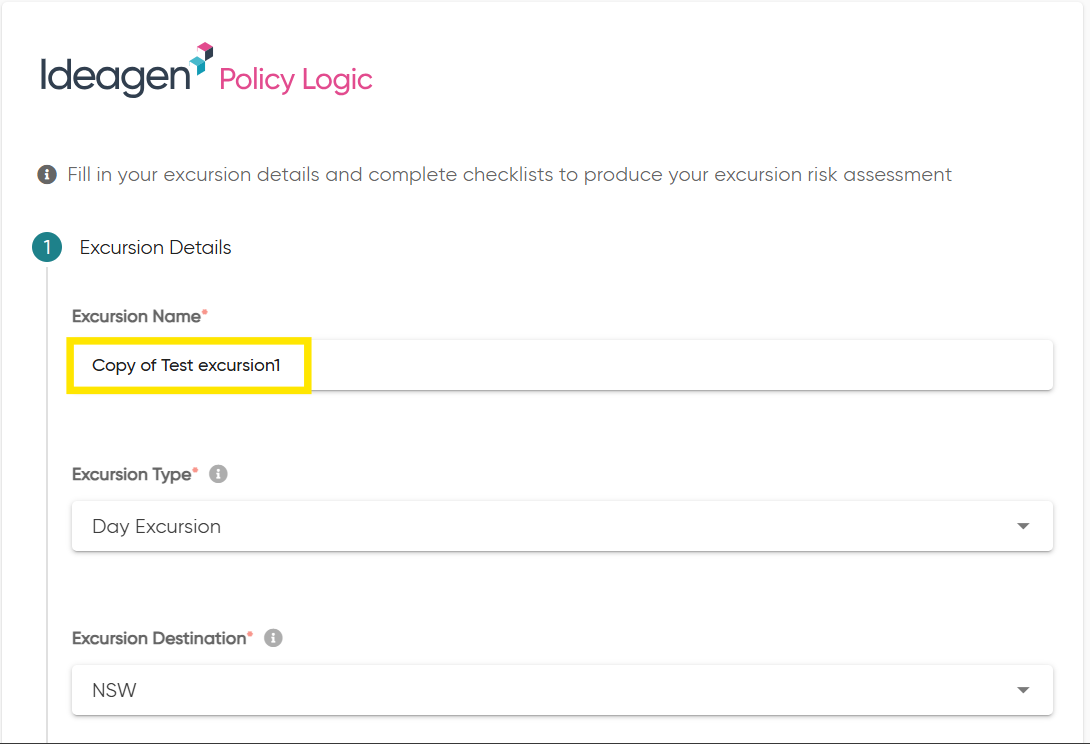Click the Ideagen wordmark logo
This screenshot has width=1090, height=744.
point(115,76)
